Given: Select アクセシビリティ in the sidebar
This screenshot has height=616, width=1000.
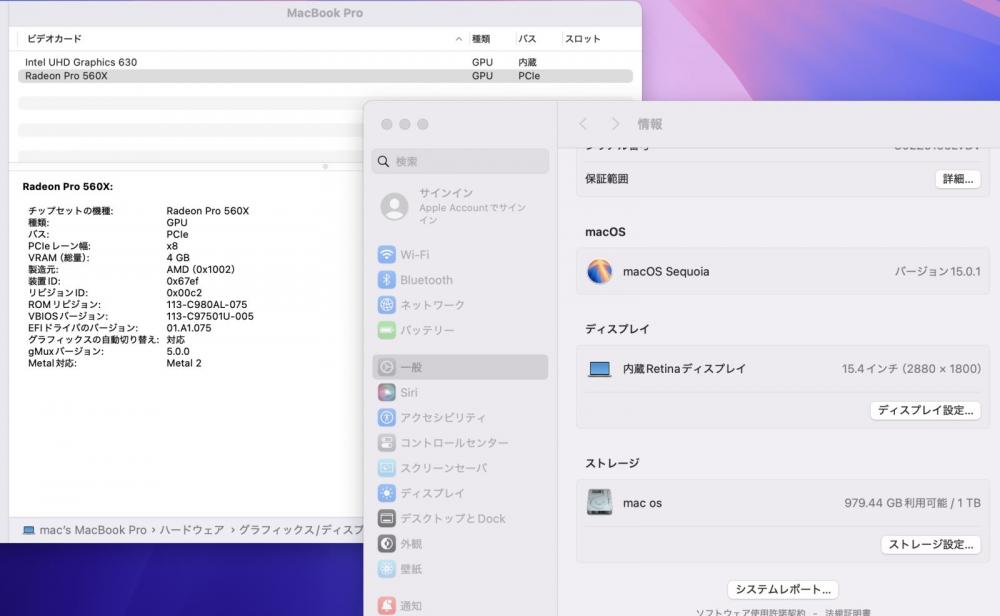Looking at the screenshot, I should (442, 418).
